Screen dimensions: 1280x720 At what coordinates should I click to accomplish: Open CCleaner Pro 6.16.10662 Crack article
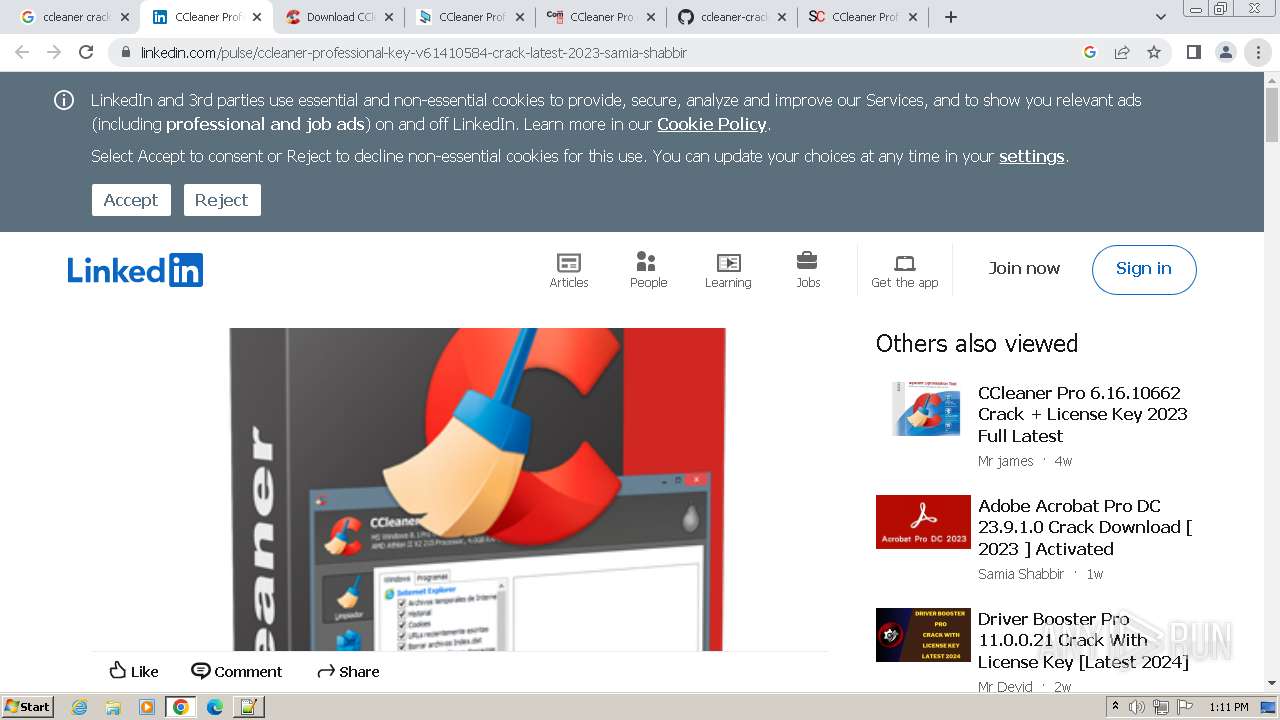(x=1083, y=414)
